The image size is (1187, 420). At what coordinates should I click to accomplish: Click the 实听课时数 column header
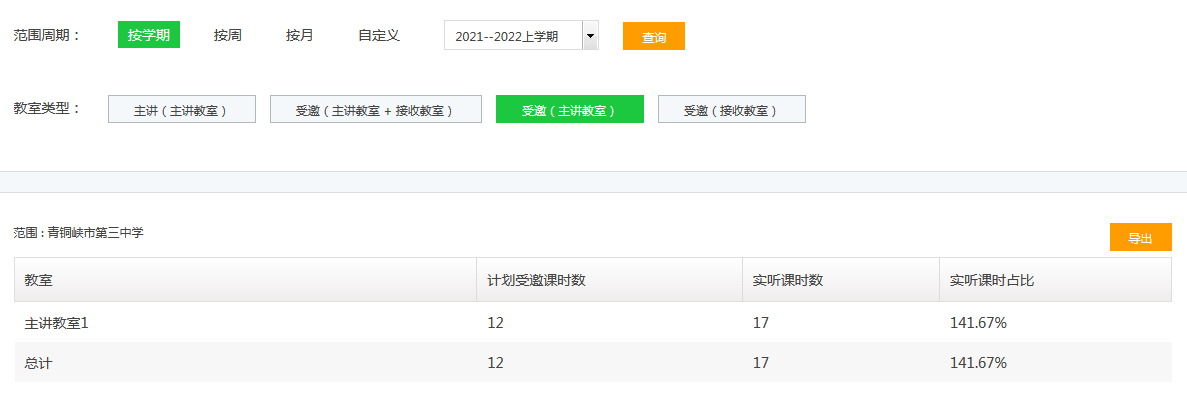coord(841,280)
